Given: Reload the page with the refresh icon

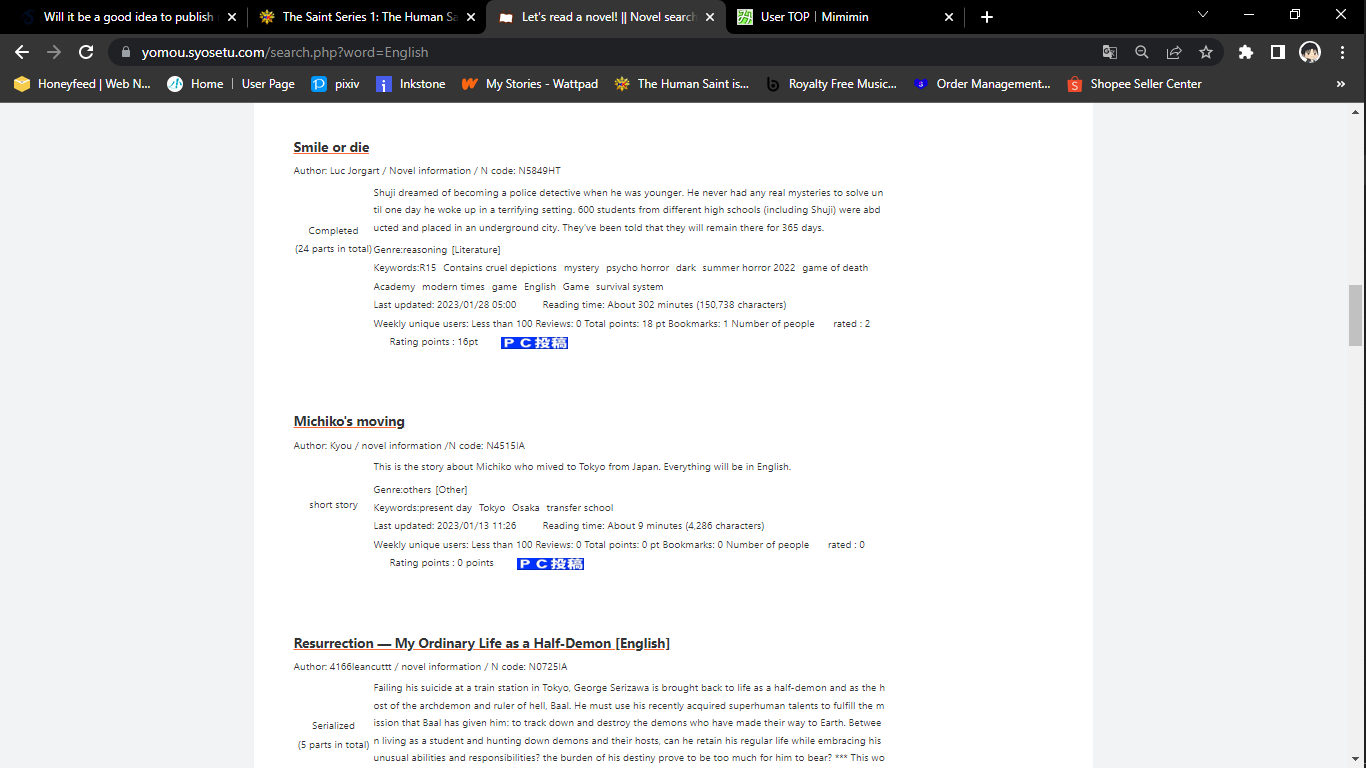Looking at the screenshot, I should click(86, 52).
